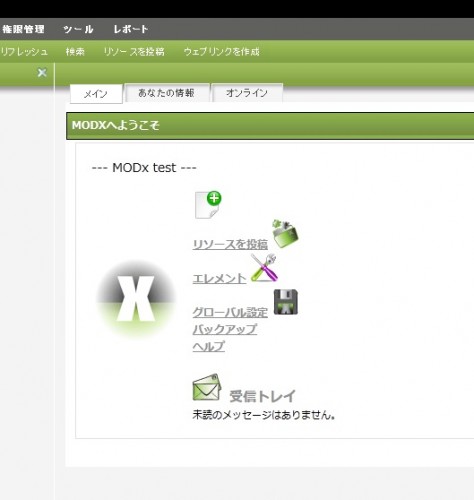Click the 未読のメッセージはありません message text
This screenshot has height=500, width=474.
click(x=264, y=415)
